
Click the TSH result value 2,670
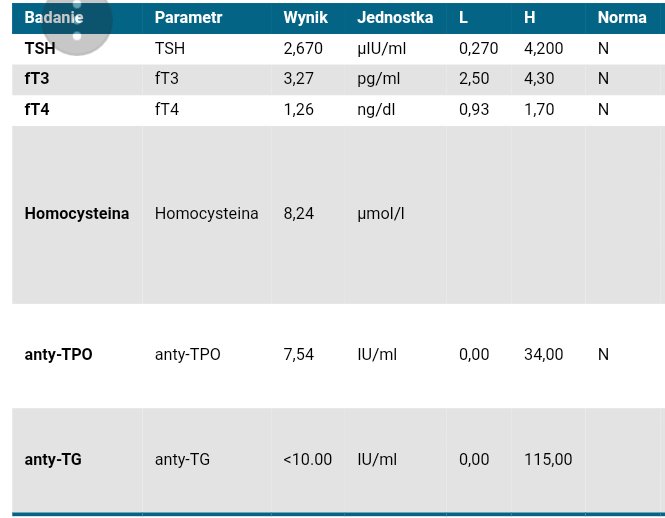[x=304, y=48]
